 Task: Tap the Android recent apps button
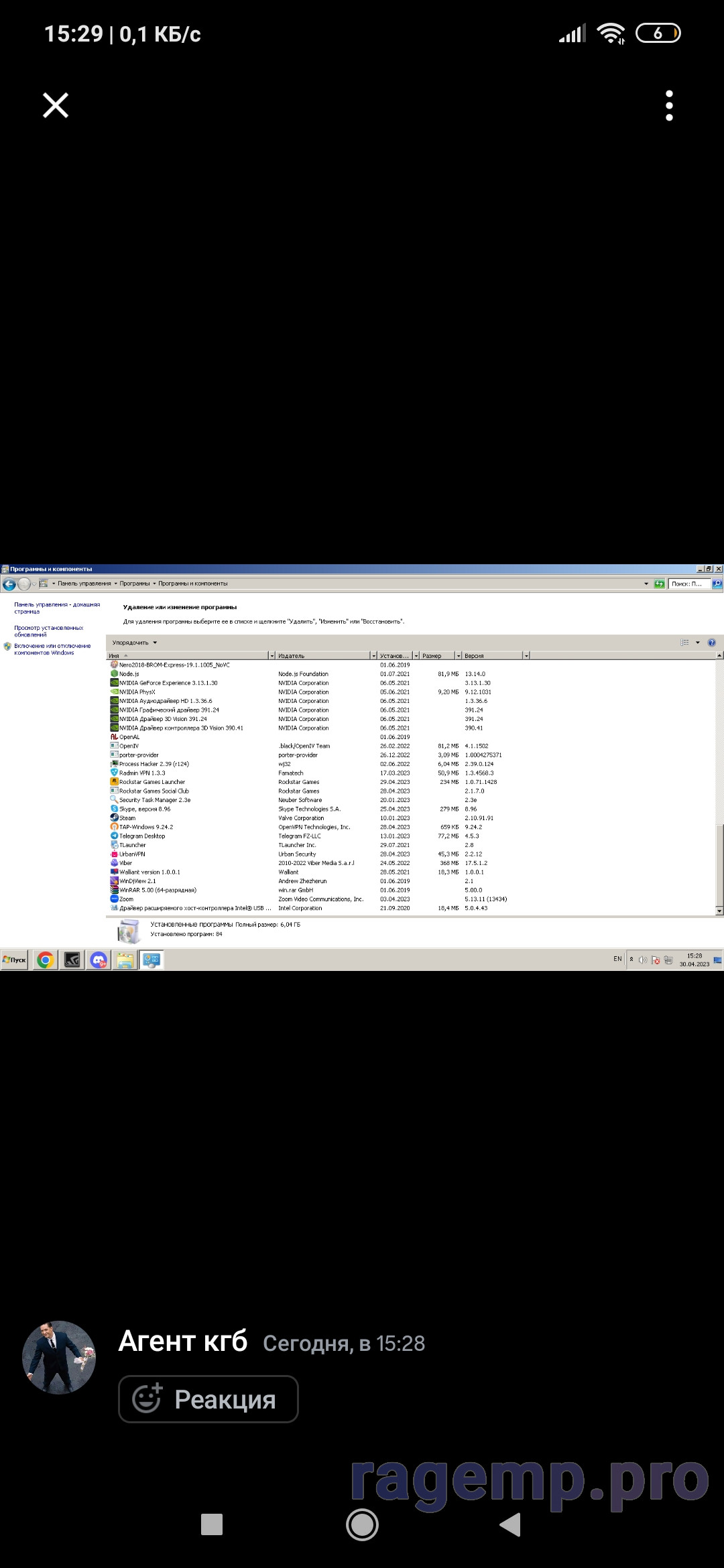pyautogui.click(x=212, y=1524)
